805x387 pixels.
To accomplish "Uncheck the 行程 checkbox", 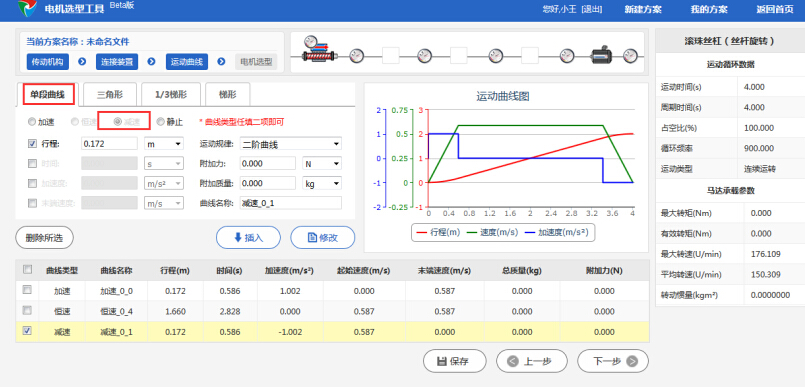I will pos(32,144).
